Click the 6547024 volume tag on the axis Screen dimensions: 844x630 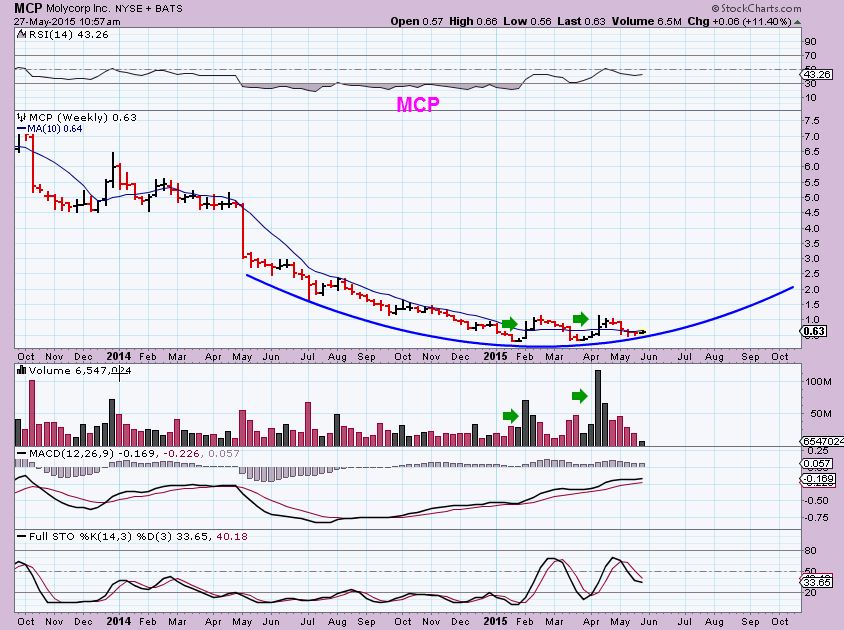tap(822, 441)
